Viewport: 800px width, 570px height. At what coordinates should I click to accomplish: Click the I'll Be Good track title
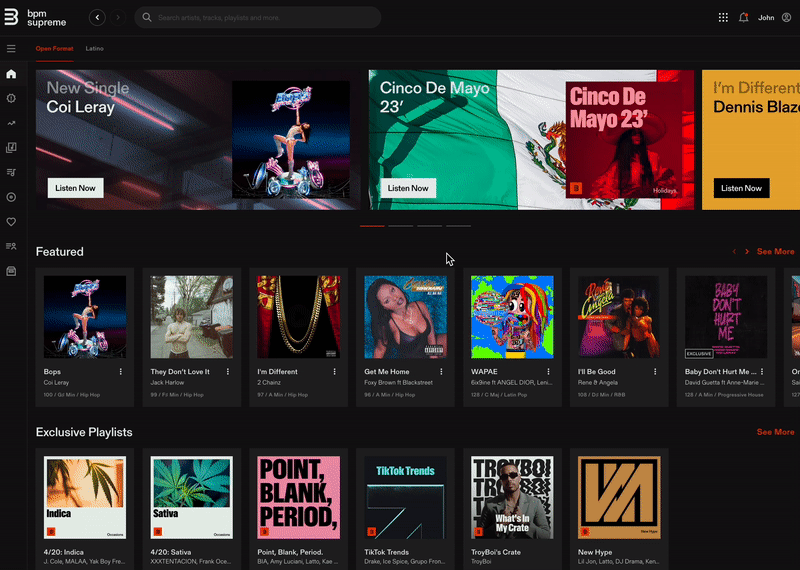point(596,371)
